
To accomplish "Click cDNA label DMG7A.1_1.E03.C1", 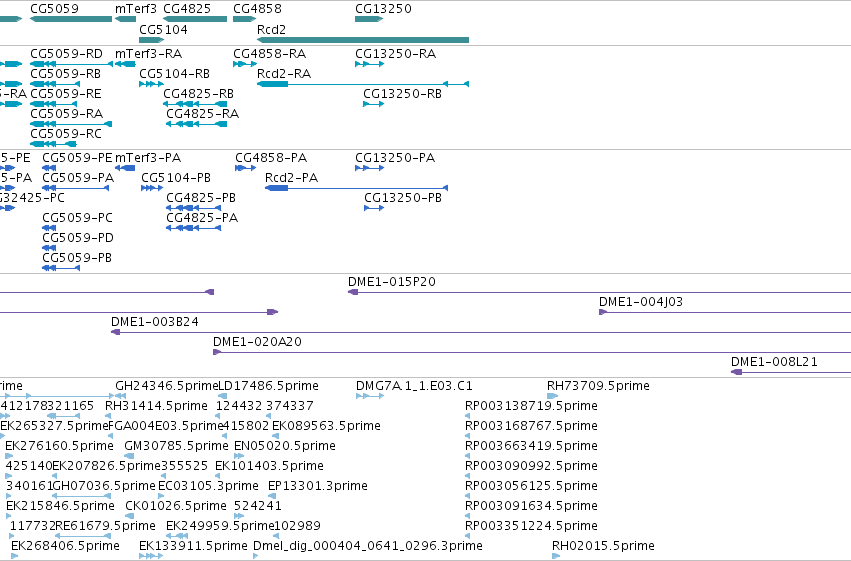I will click(414, 386).
